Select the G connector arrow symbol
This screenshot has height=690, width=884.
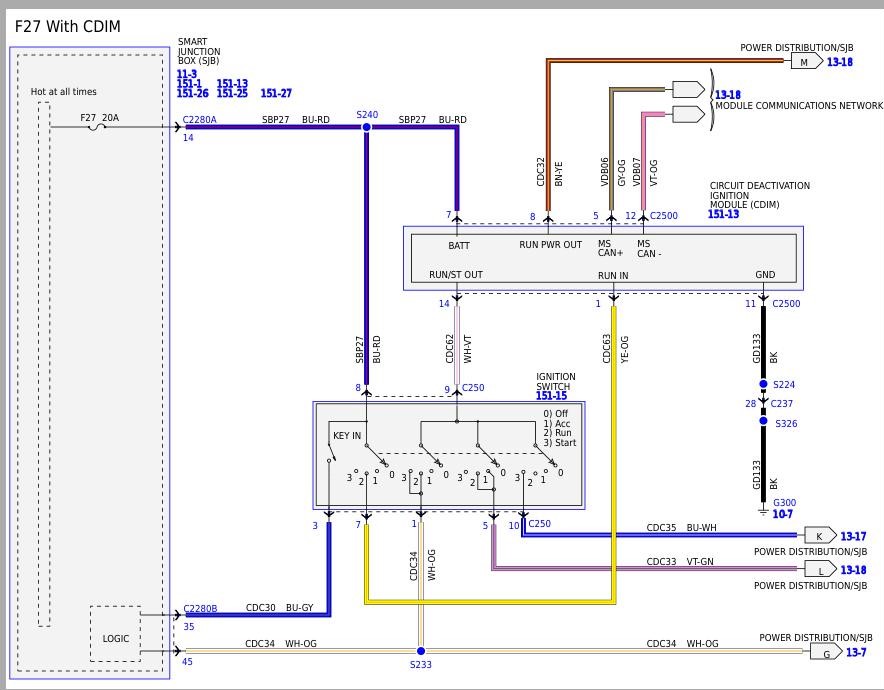[x=826, y=652]
